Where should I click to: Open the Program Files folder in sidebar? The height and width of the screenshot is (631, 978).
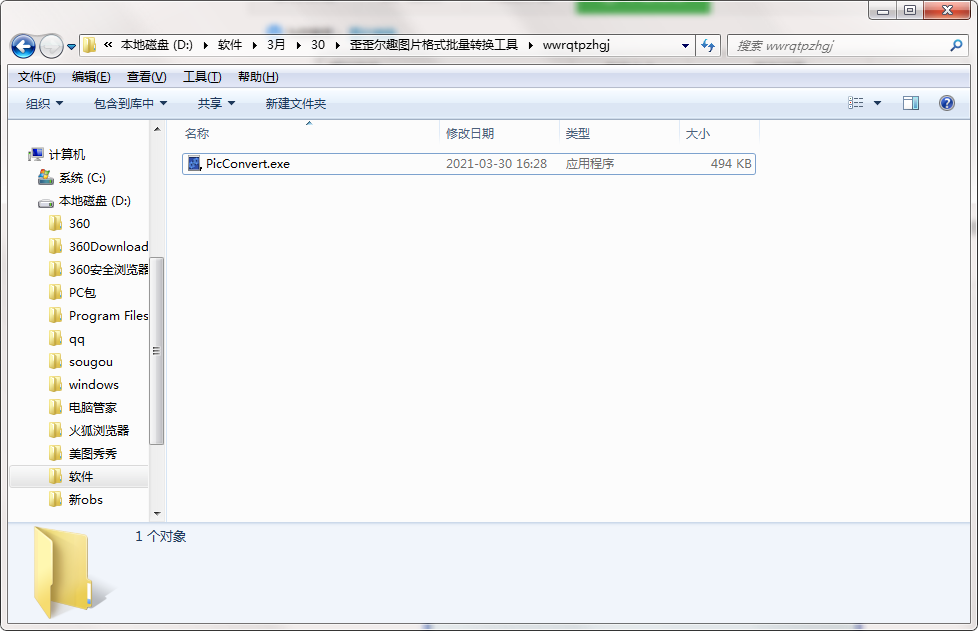pos(109,316)
